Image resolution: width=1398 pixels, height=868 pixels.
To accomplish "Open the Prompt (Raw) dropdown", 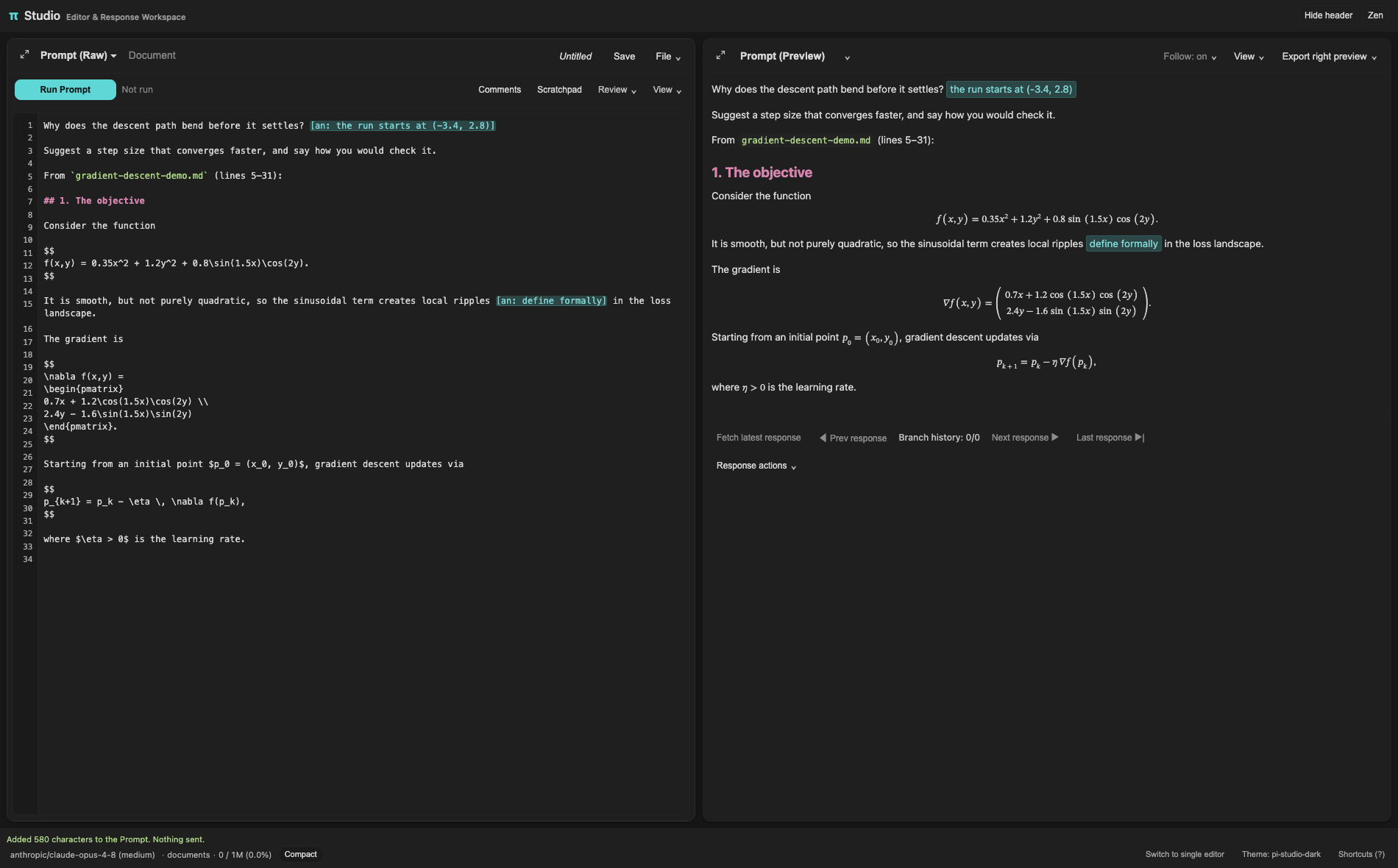I will tap(79, 56).
